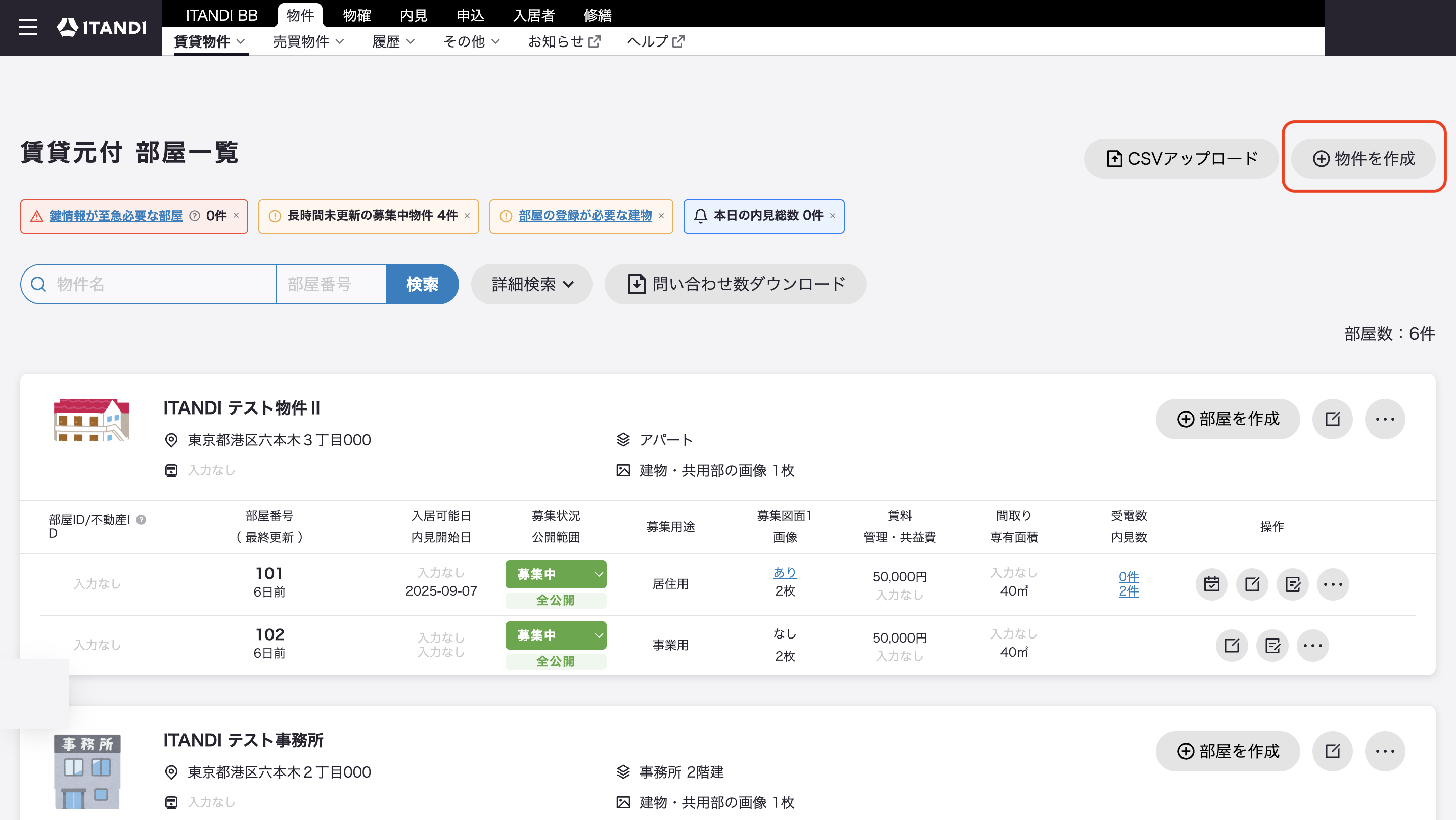The width and height of the screenshot is (1456, 820).
Task: Click edit icon for room 102
Action: tap(1232, 646)
